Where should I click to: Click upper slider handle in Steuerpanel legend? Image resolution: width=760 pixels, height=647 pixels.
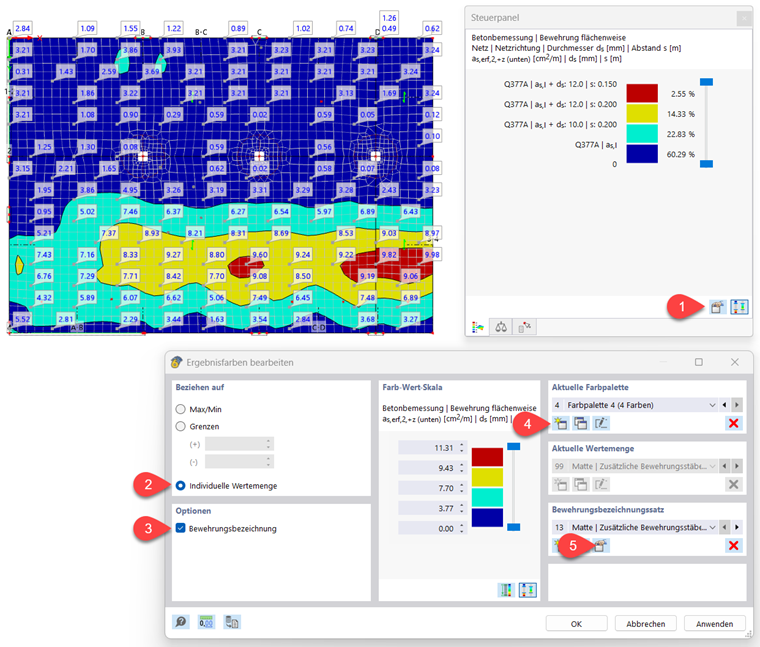[706, 82]
